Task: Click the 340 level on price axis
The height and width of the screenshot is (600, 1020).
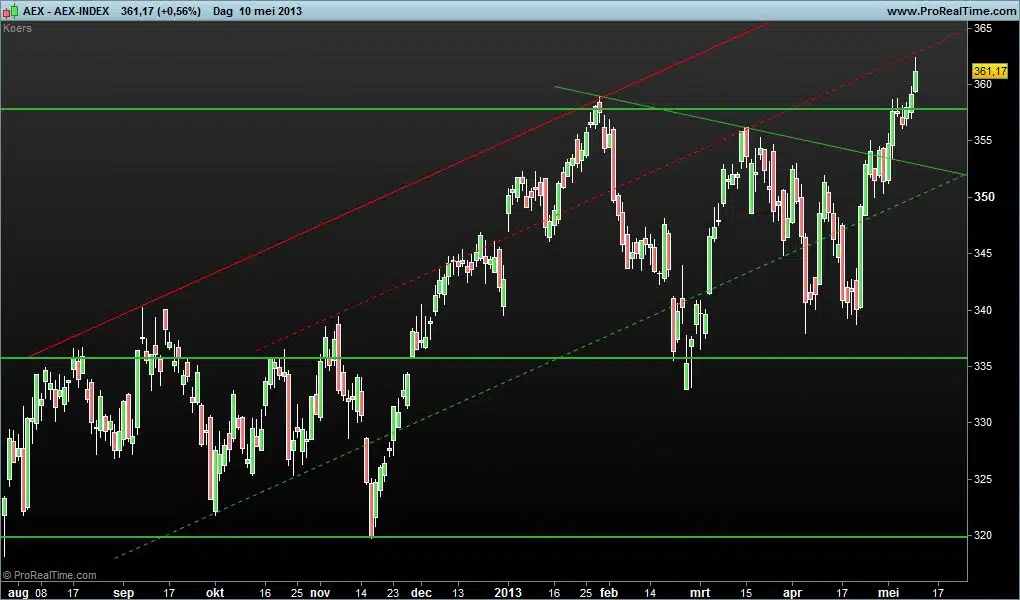Action: (x=982, y=310)
